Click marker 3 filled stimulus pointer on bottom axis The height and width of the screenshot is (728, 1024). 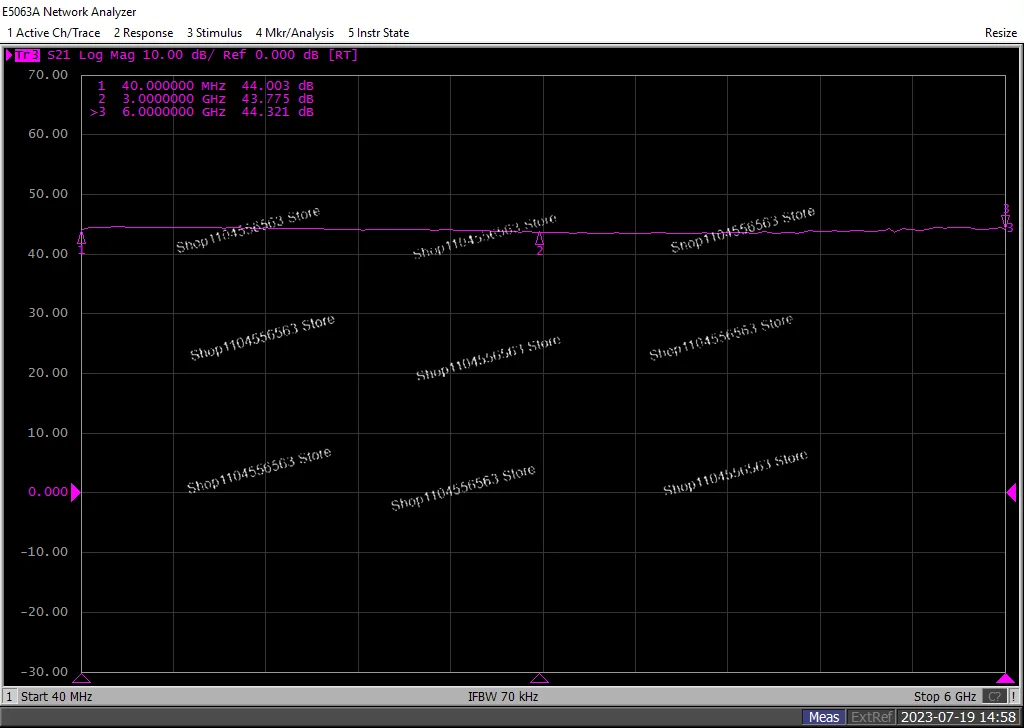coord(1006,678)
